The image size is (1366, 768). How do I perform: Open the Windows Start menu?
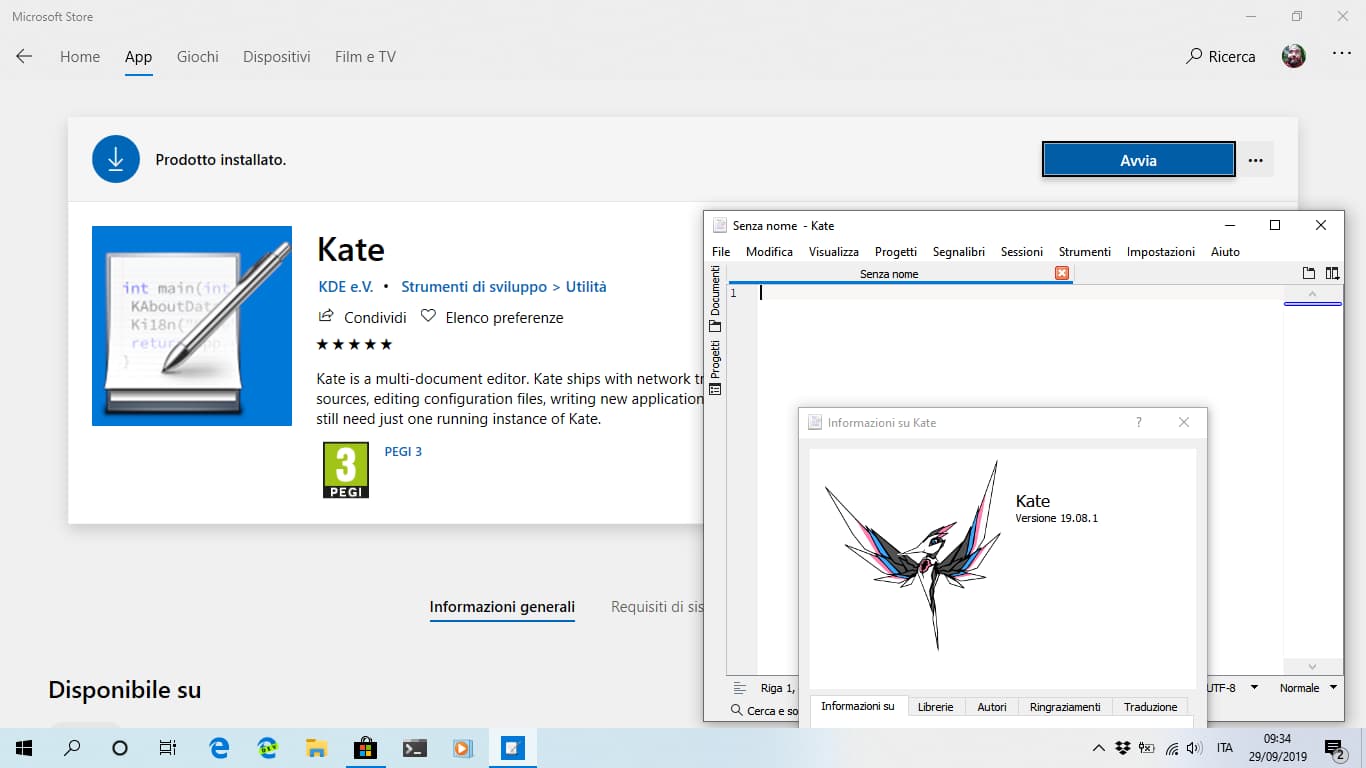[24, 748]
